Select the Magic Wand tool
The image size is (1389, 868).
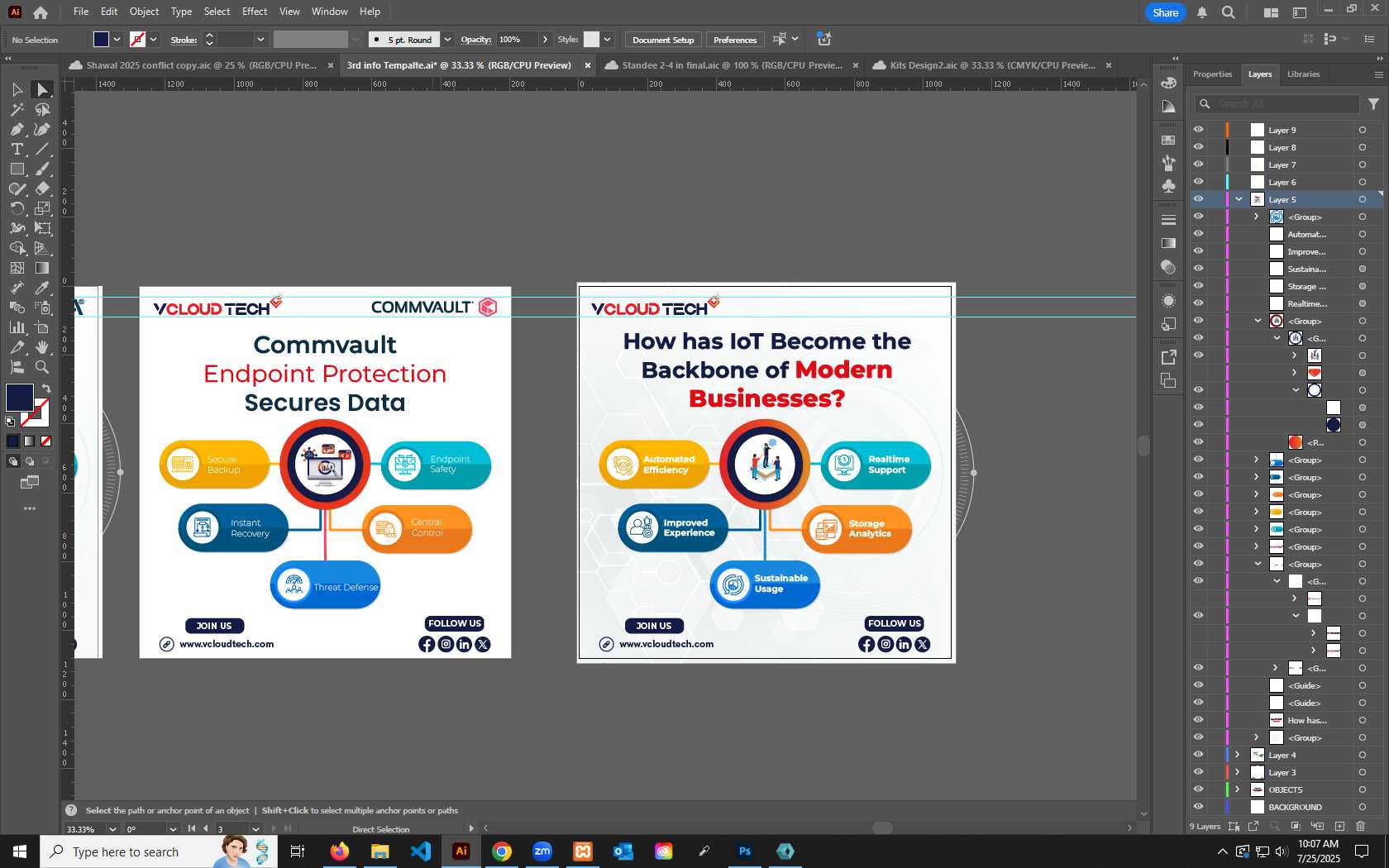pyautogui.click(x=17, y=109)
